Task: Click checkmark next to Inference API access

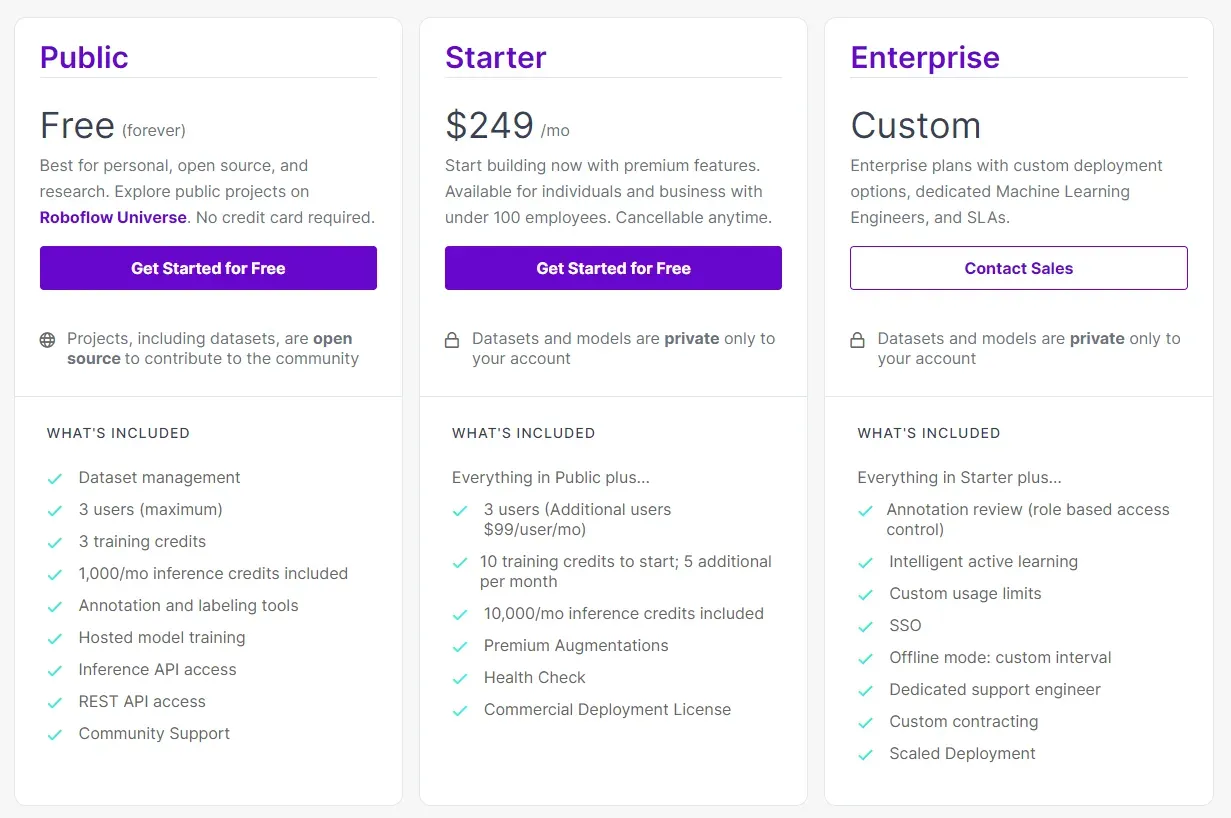Action: (x=55, y=671)
